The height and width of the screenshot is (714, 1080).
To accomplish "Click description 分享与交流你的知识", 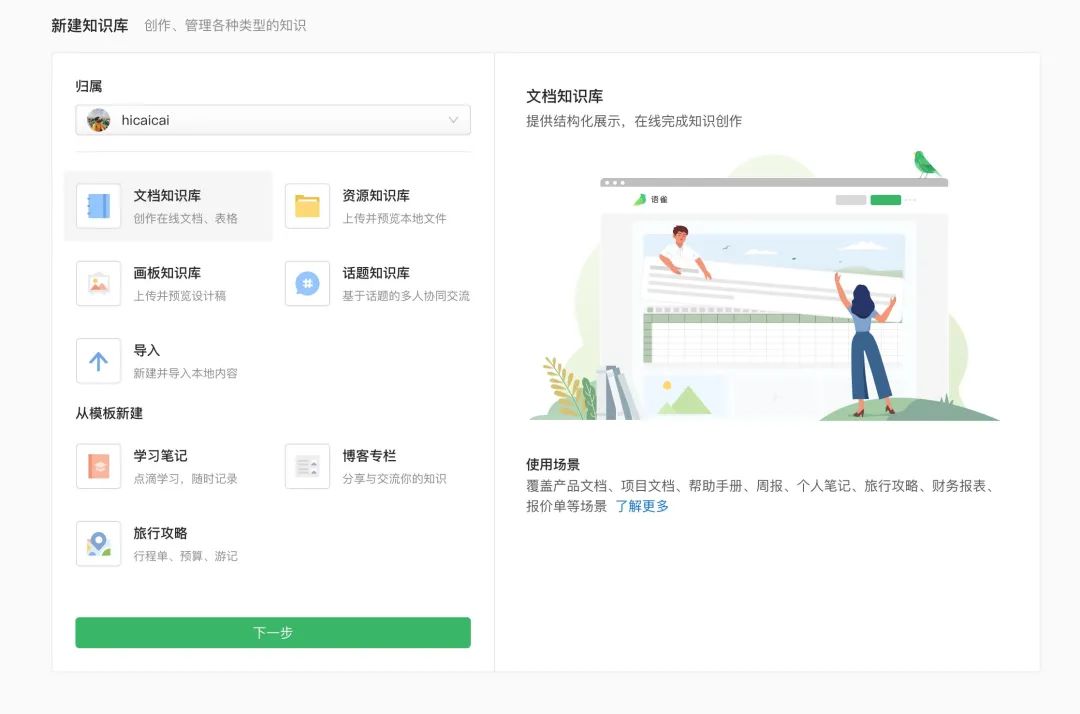I will coord(395,479).
